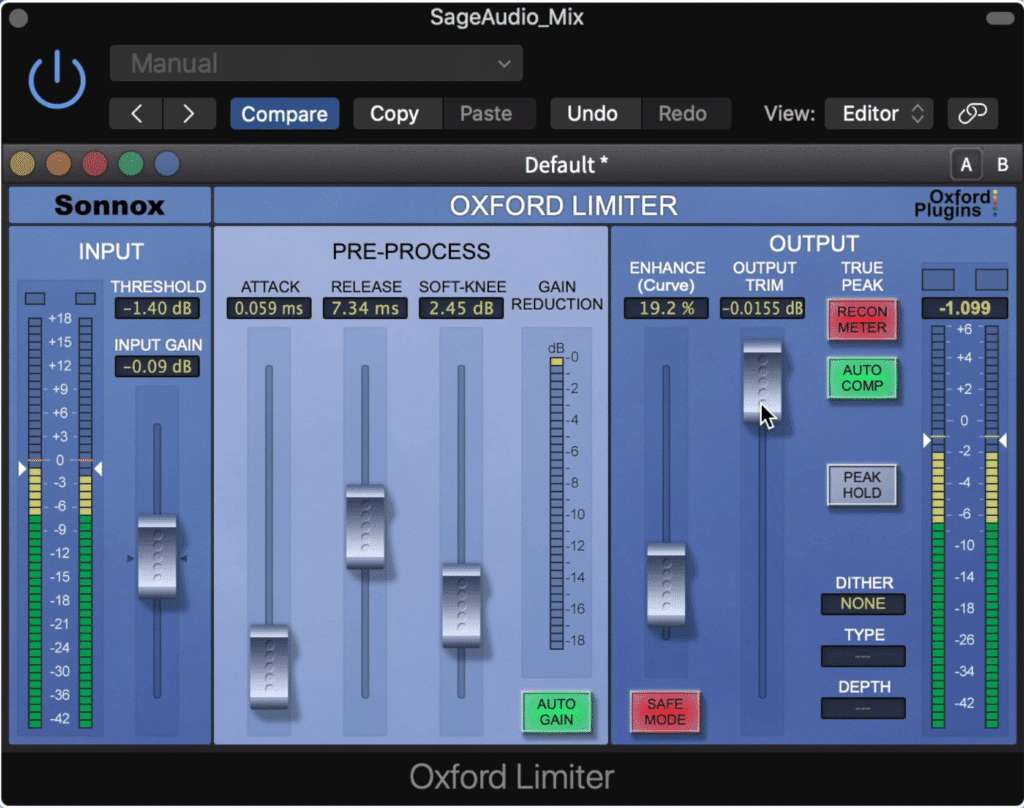
Task: Open the dither Depth selector
Action: [863, 708]
